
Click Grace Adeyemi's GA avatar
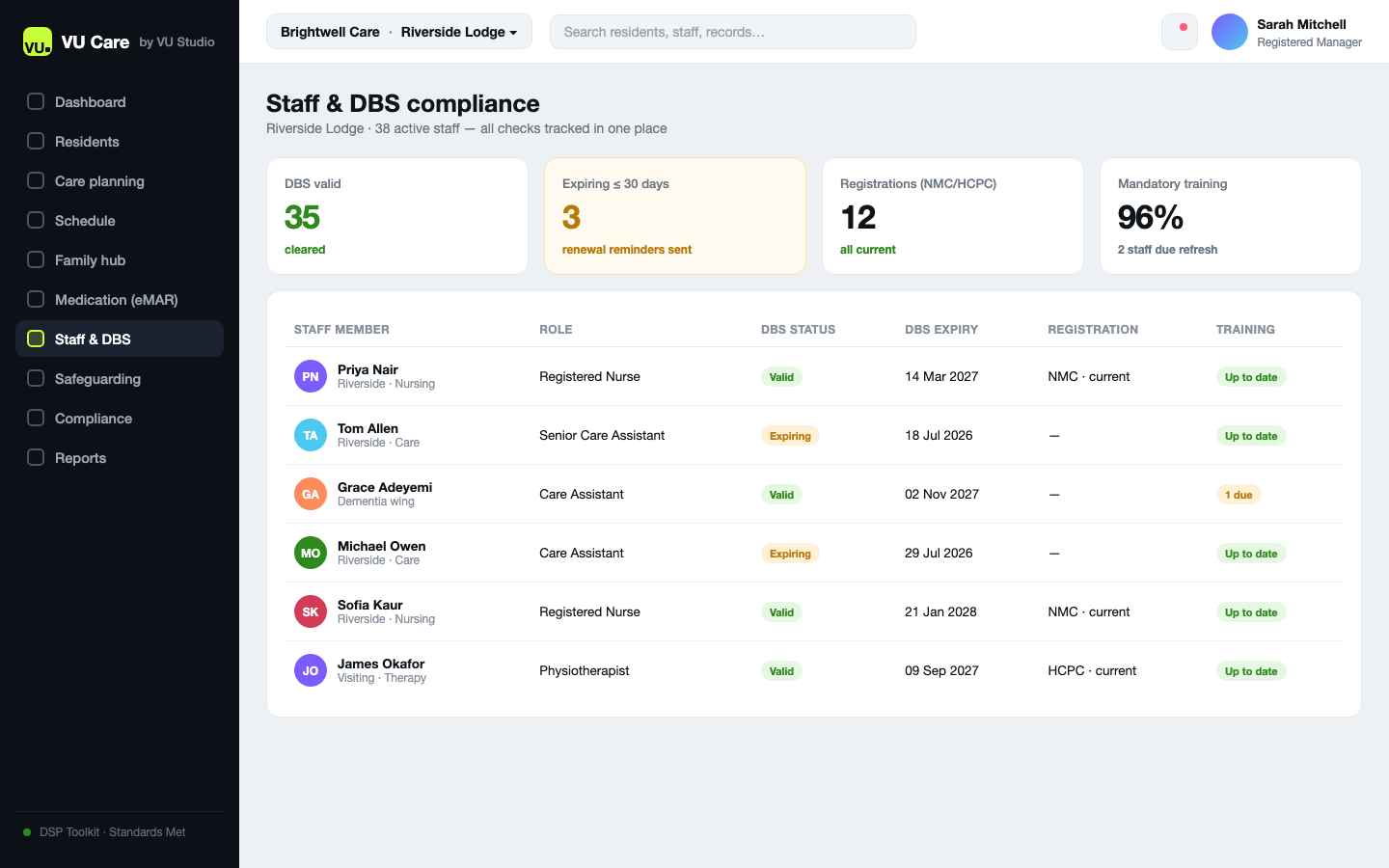click(311, 494)
